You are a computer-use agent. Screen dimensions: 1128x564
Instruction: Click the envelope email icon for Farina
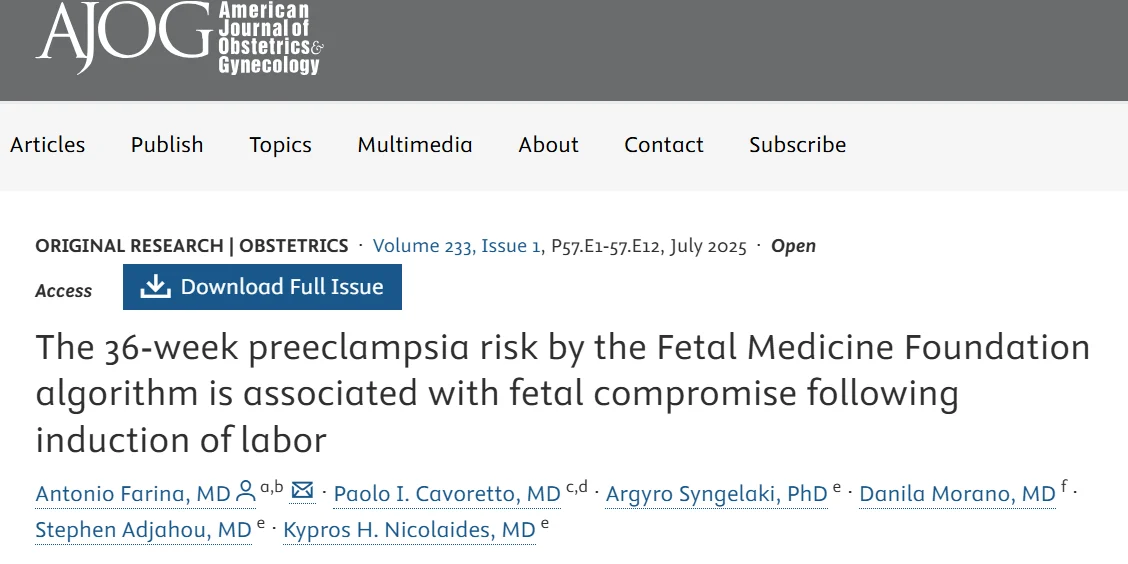tap(302, 490)
